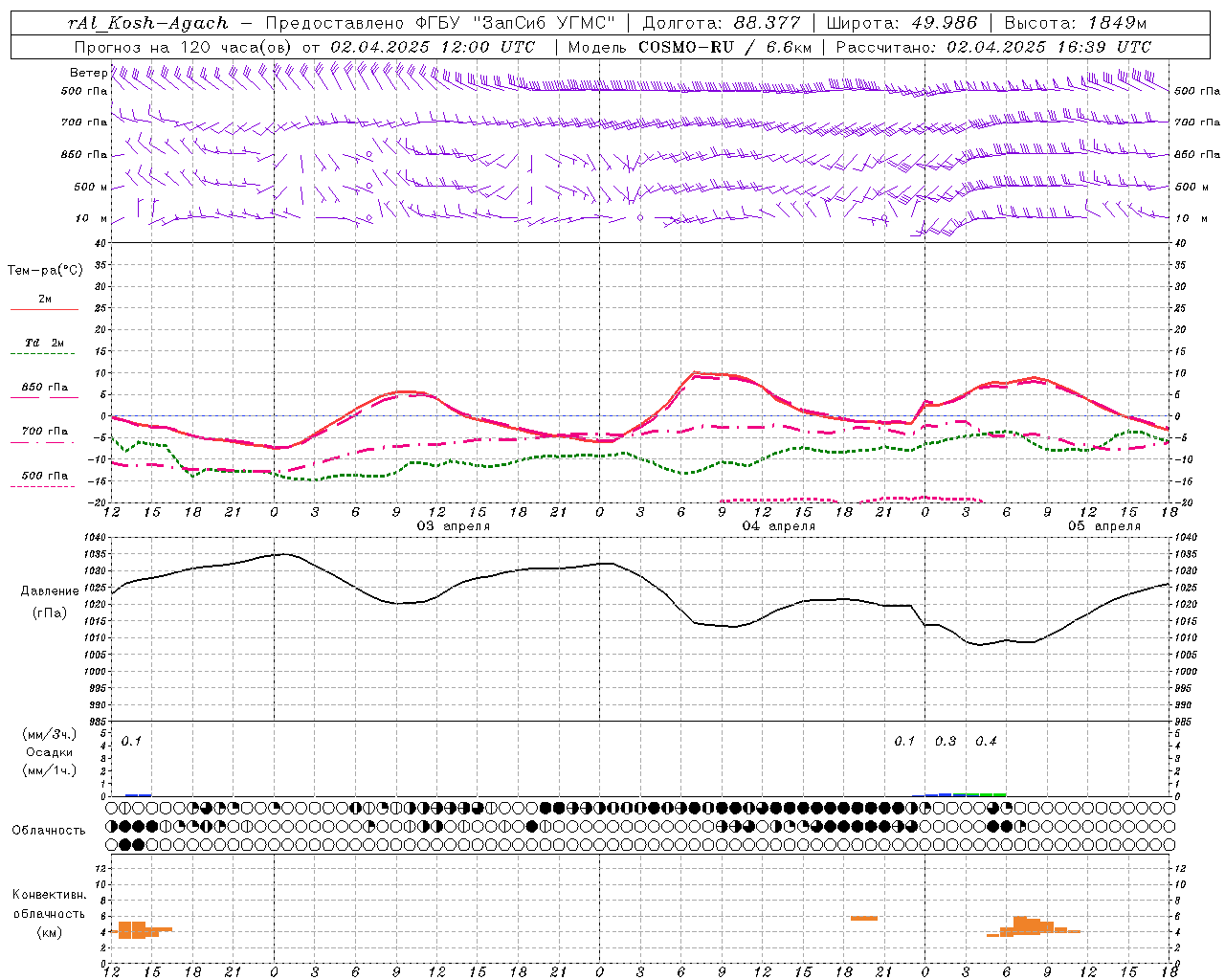Click the 04 апреля date label
This screenshot has width=1225, height=980.
point(779,526)
